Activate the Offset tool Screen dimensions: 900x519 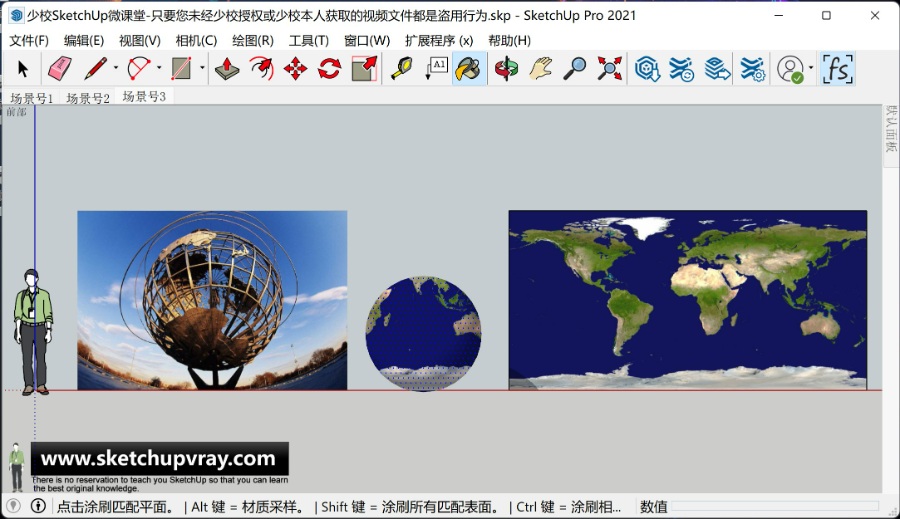(261, 69)
